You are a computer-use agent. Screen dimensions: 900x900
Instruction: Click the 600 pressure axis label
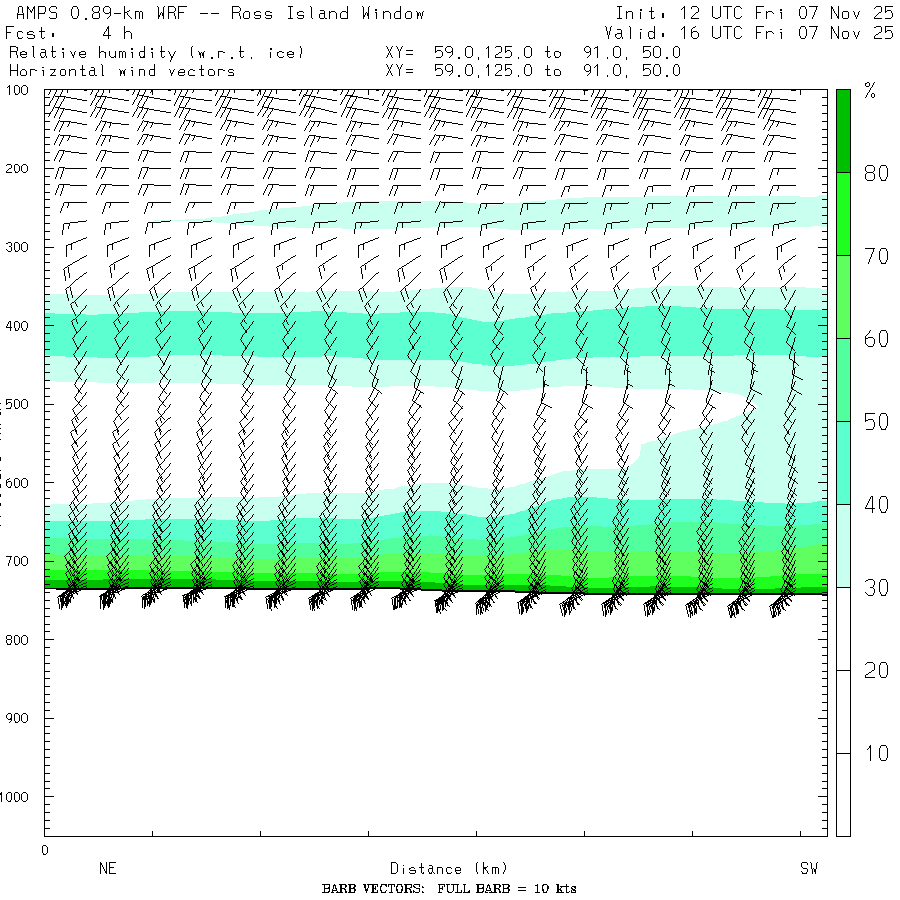[x=17, y=483]
